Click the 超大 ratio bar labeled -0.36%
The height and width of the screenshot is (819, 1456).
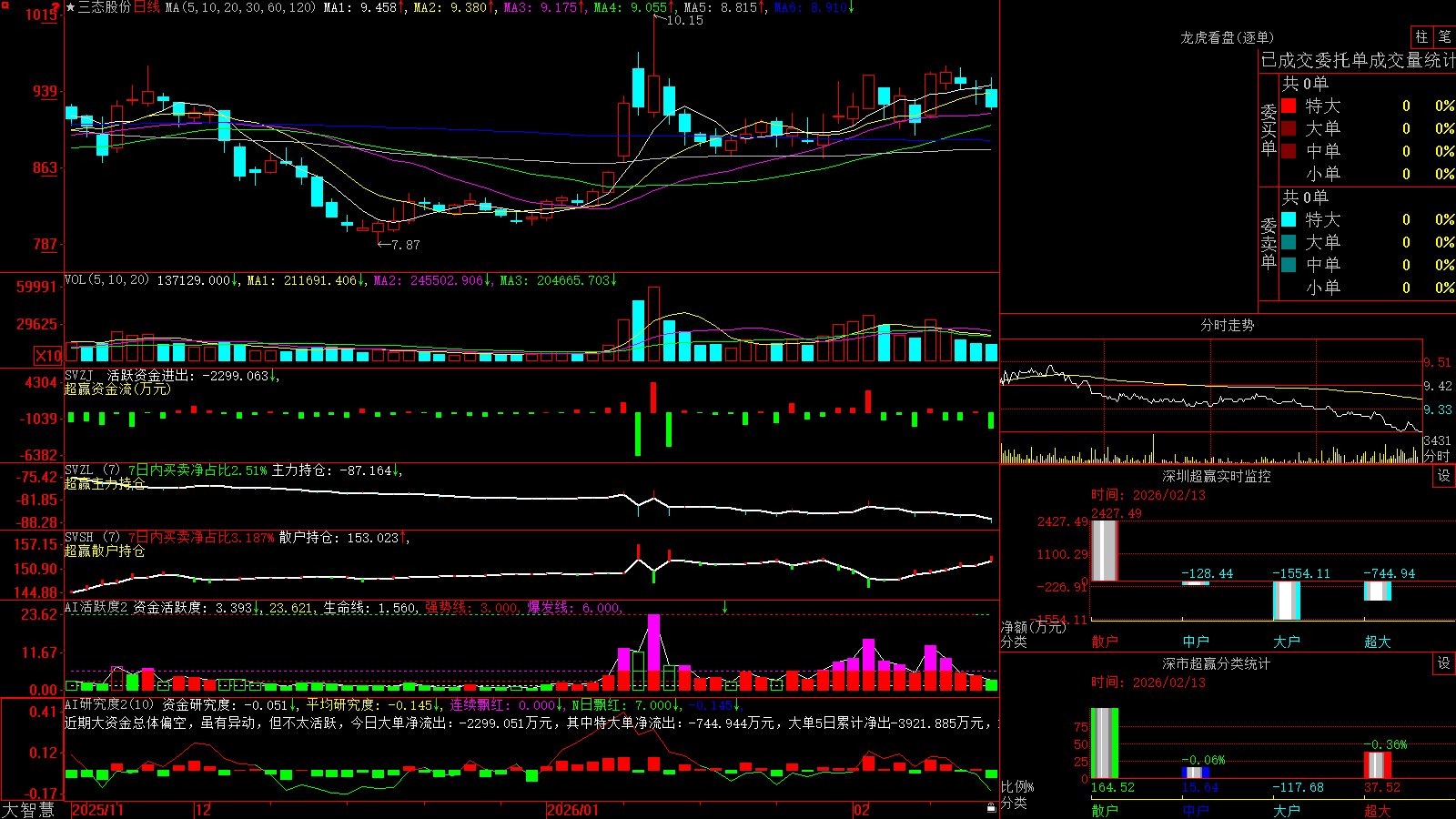(x=1377, y=765)
